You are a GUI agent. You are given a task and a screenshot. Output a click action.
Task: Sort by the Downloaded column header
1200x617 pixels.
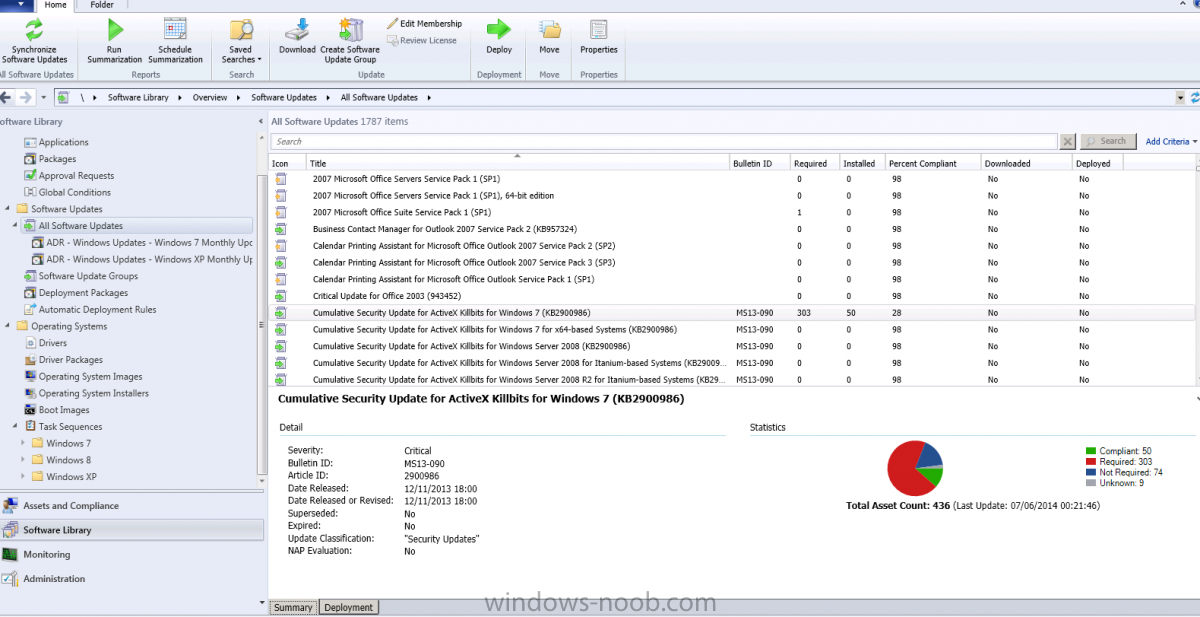coord(1026,163)
